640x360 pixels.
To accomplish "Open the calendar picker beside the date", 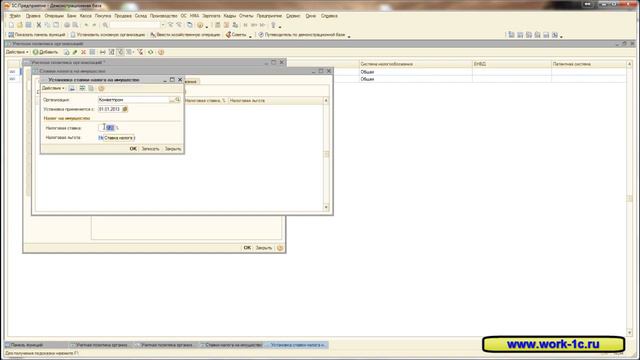I will point(125,109).
